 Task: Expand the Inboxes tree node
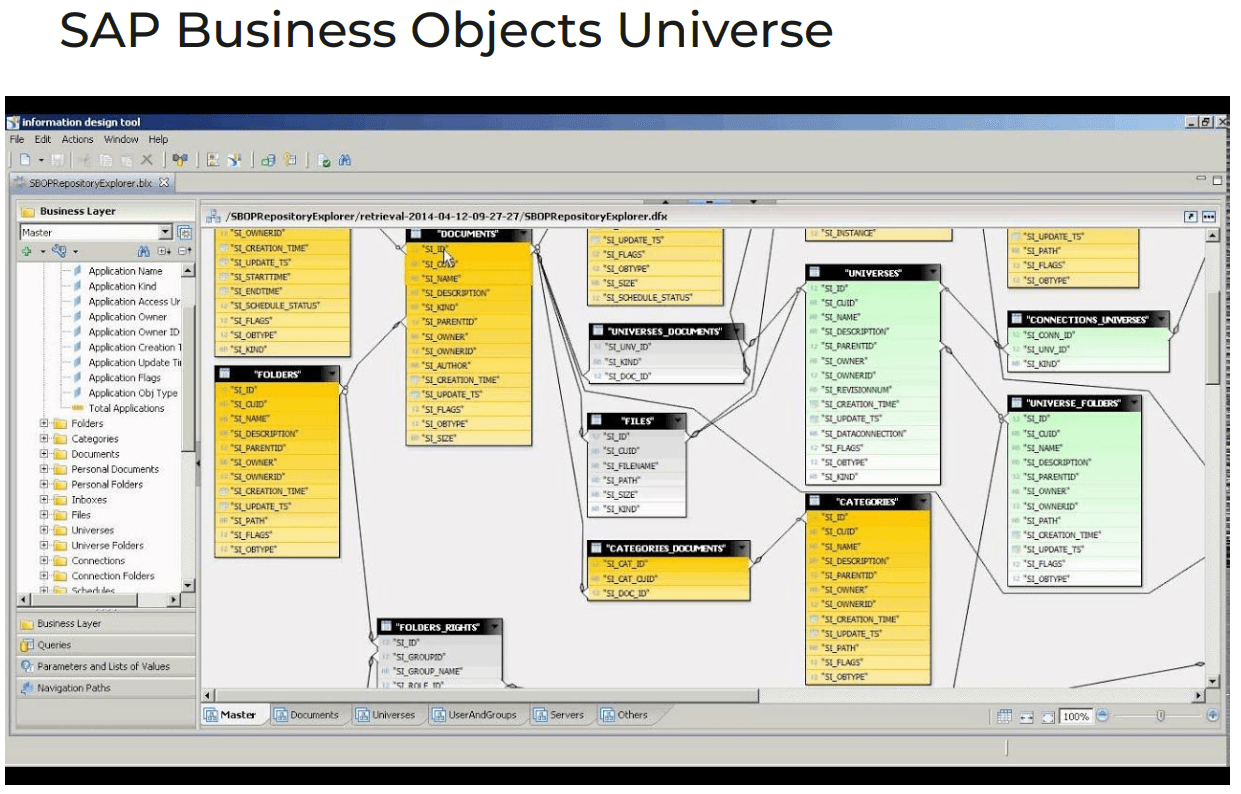pos(44,499)
